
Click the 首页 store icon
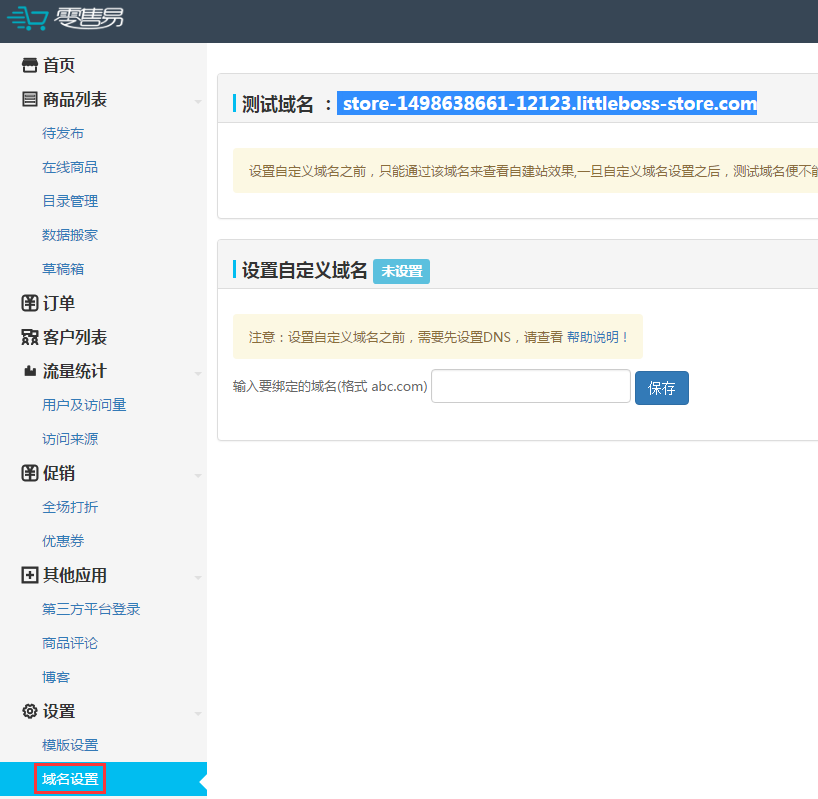click(30, 65)
